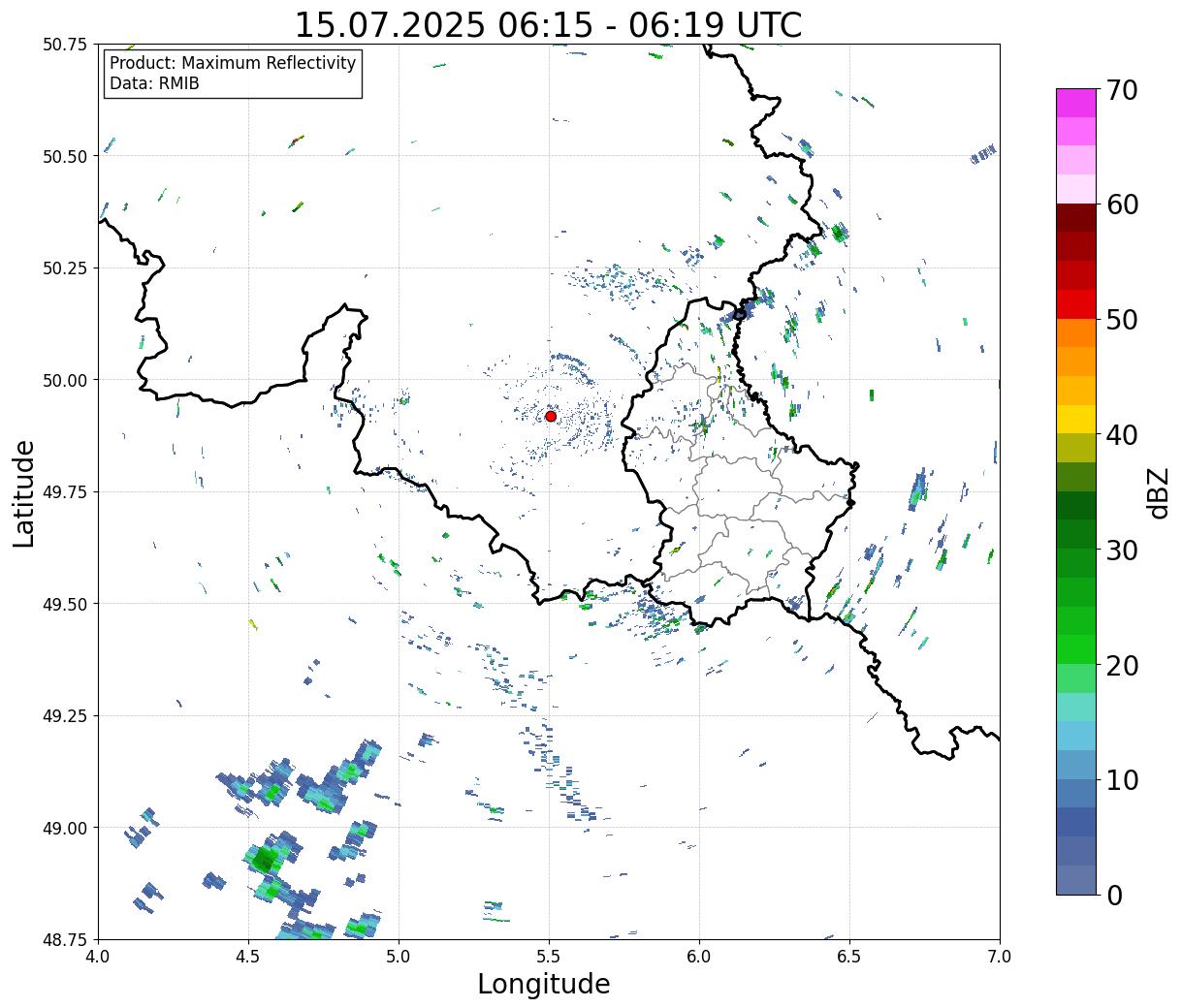Pick the yellow band just above 40 dBZ
Image resolution: width=1182 pixels, height=1008 pixels.
coord(1076,419)
